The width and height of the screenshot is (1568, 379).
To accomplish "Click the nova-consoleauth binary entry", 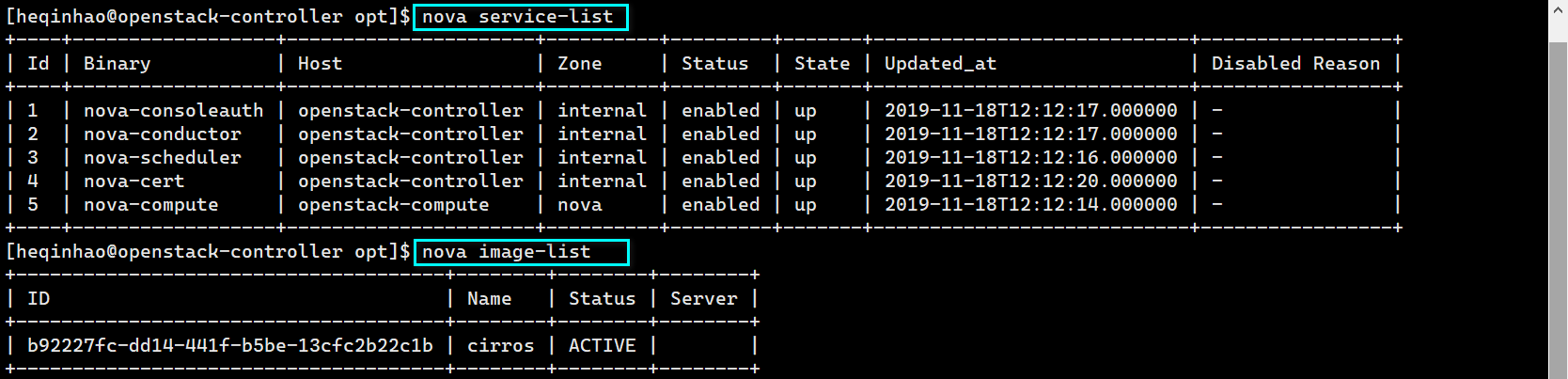I will click(x=174, y=111).
